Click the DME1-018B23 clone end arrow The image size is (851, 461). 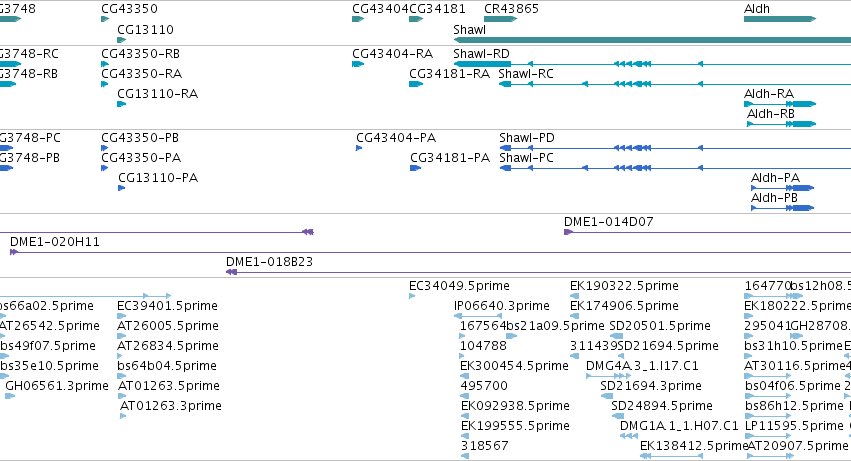click(231, 272)
